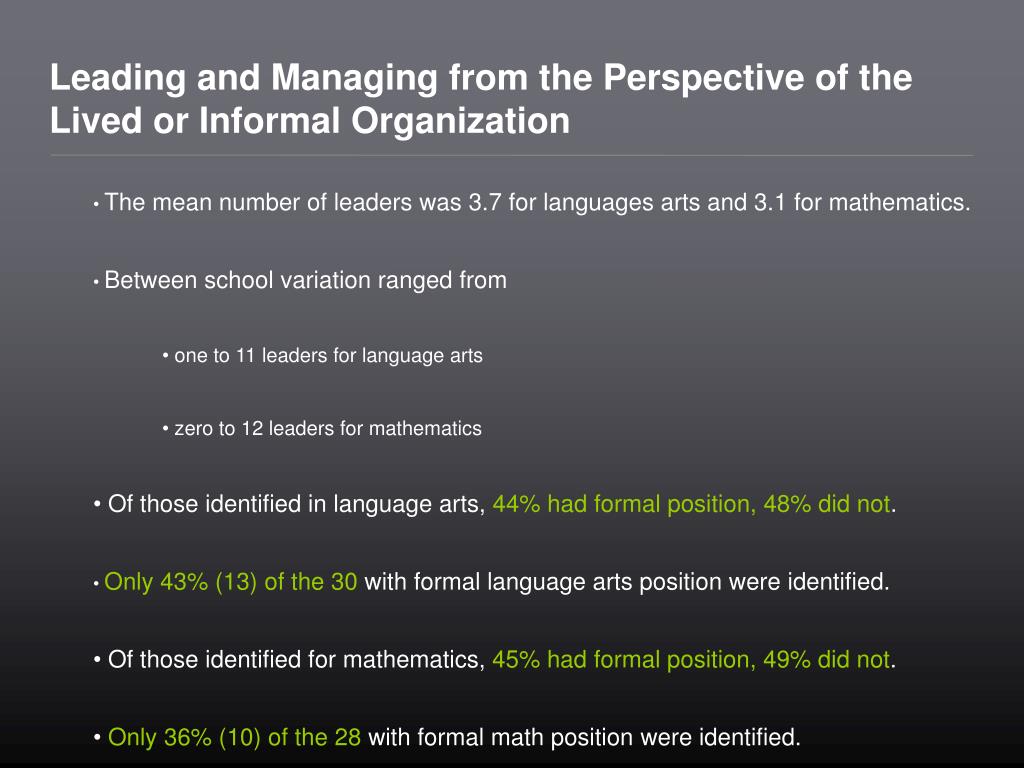1024x768 pixels.
Task: Click 'Of those identified in language arts'
Action: (x=296, y=504)
